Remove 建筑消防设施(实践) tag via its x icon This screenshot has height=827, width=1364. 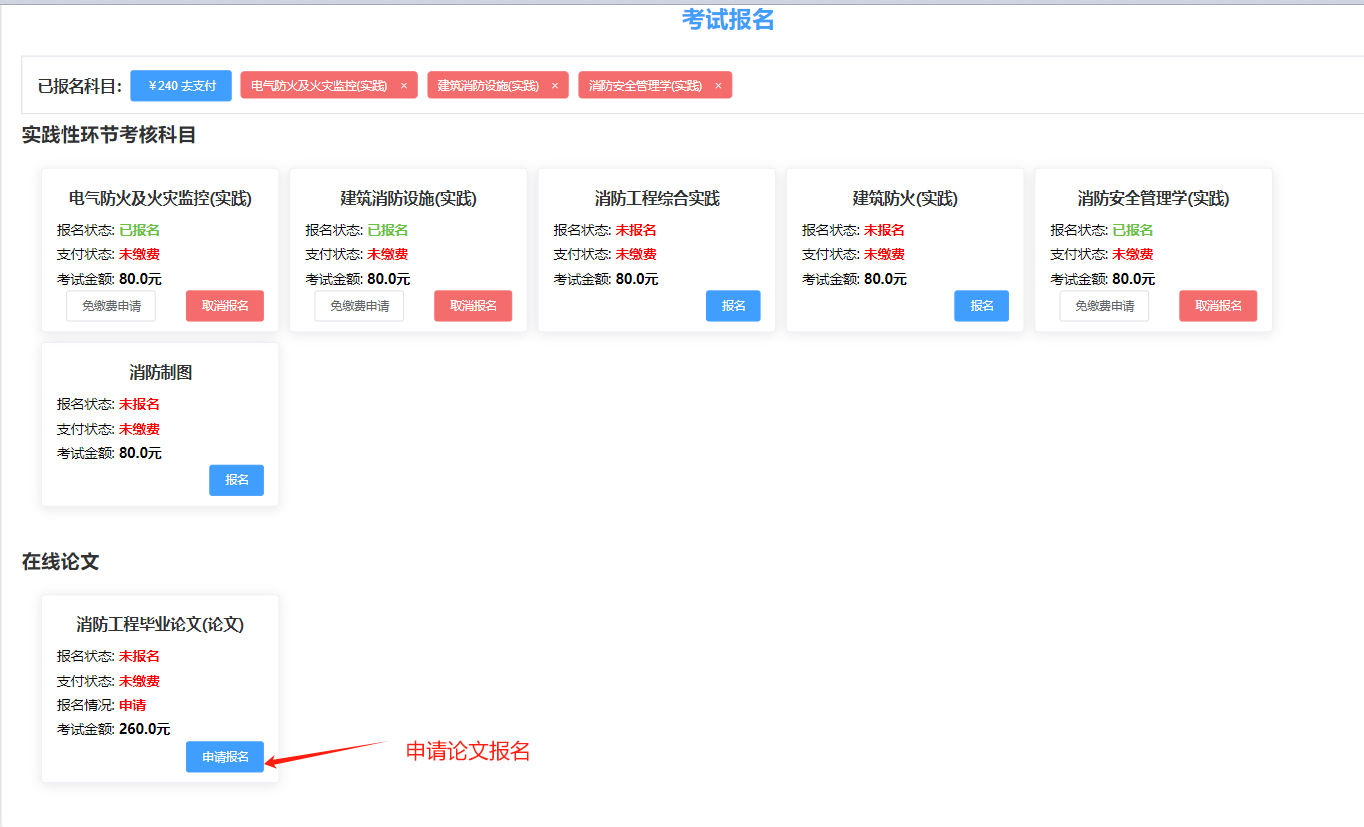(555, 86)
